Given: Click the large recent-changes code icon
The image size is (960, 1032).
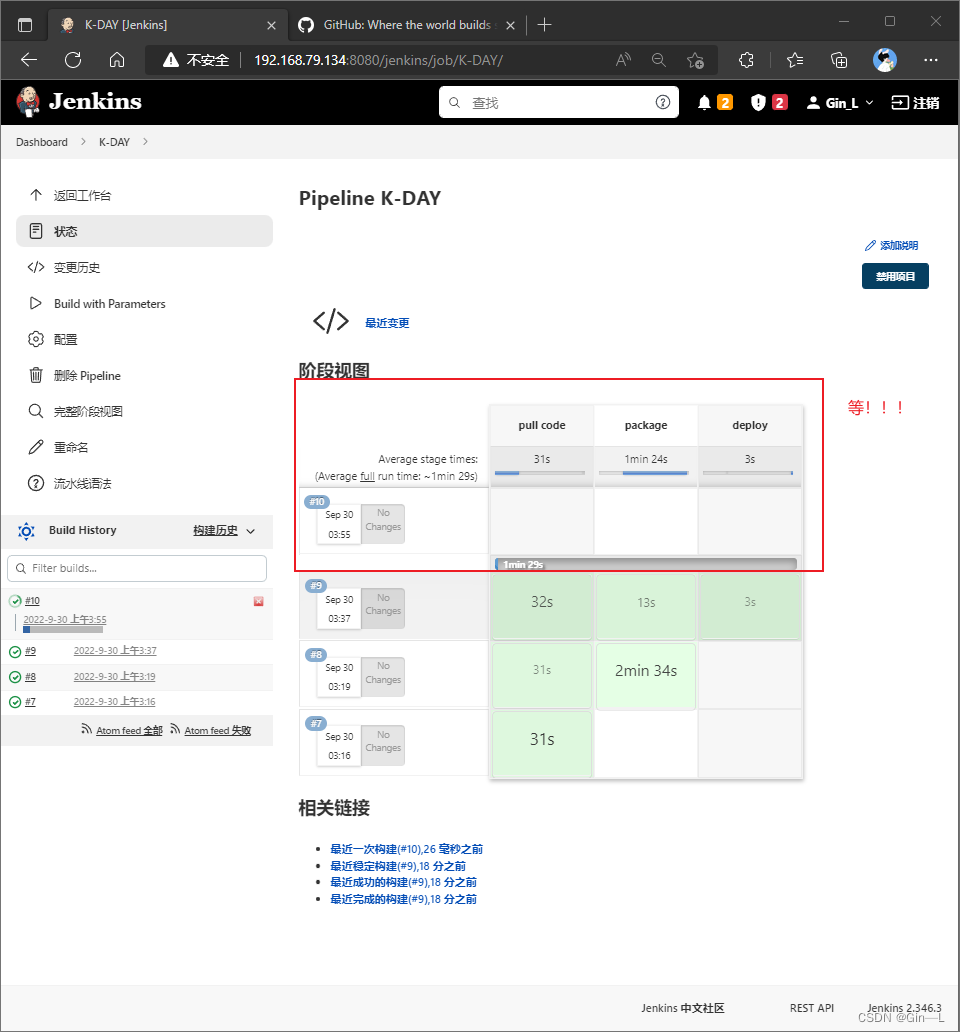Looking at the screenshot, I should (330, 321).
